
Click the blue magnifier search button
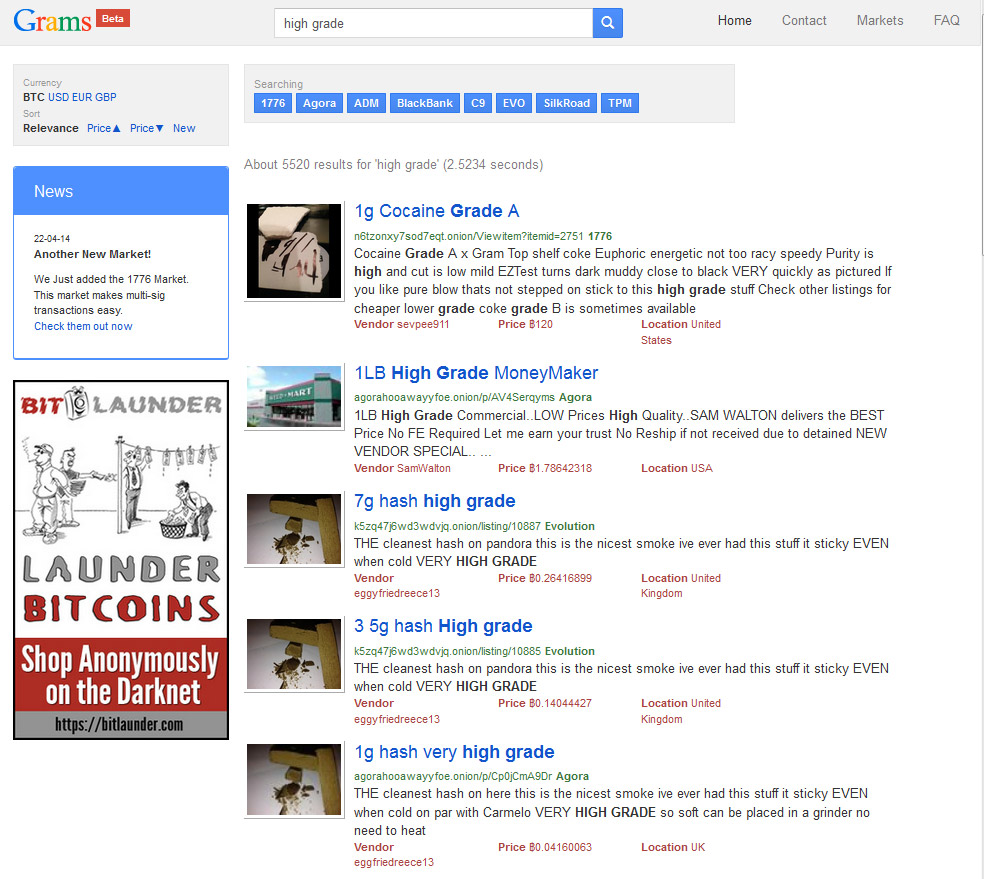pos(607,23)
